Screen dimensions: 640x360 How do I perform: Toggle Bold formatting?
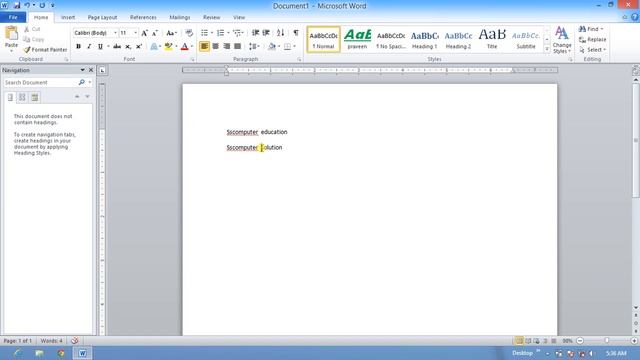(x=78, y=47)
